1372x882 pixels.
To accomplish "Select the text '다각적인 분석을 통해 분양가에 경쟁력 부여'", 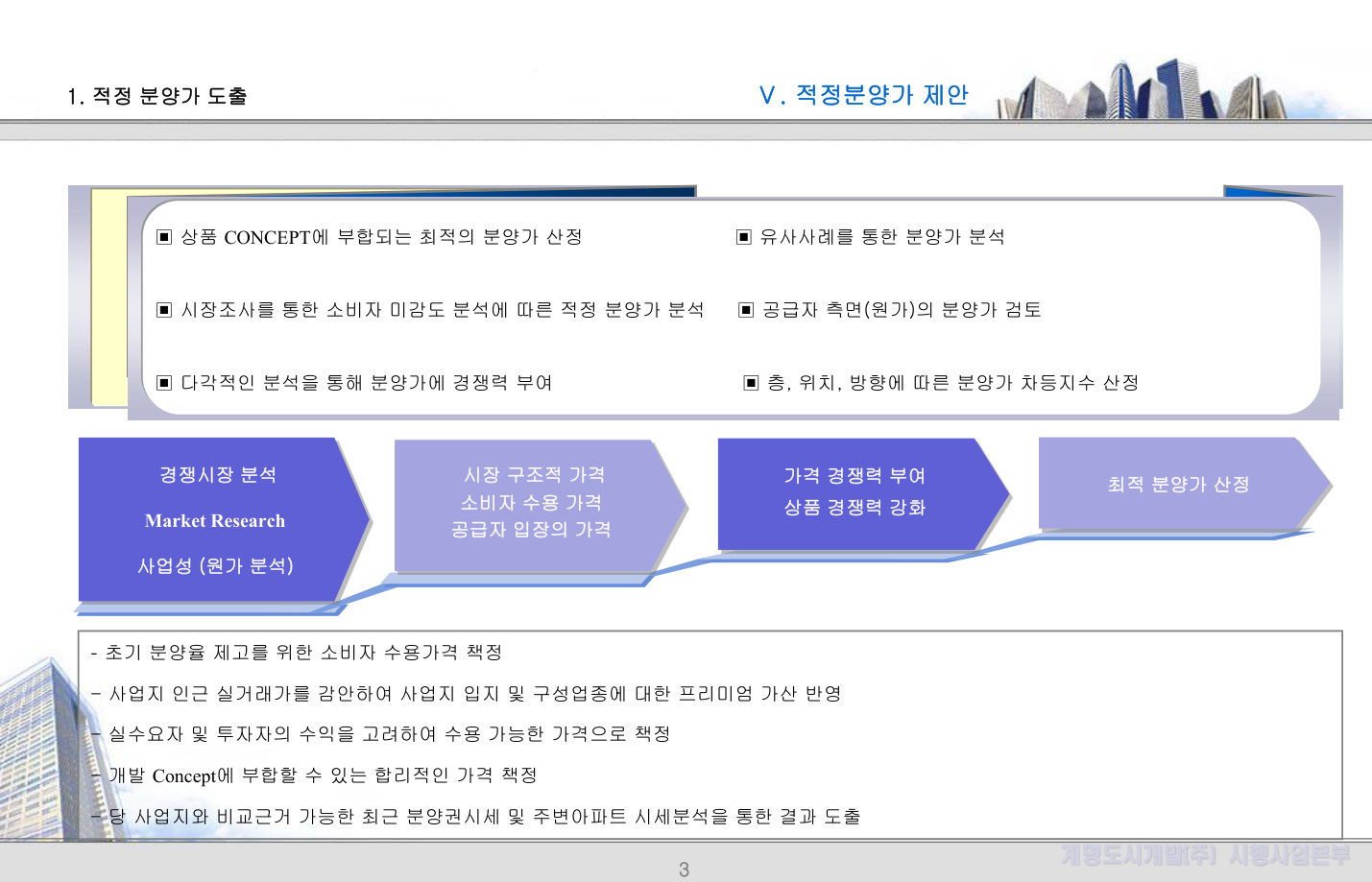I will pos(367,383).
